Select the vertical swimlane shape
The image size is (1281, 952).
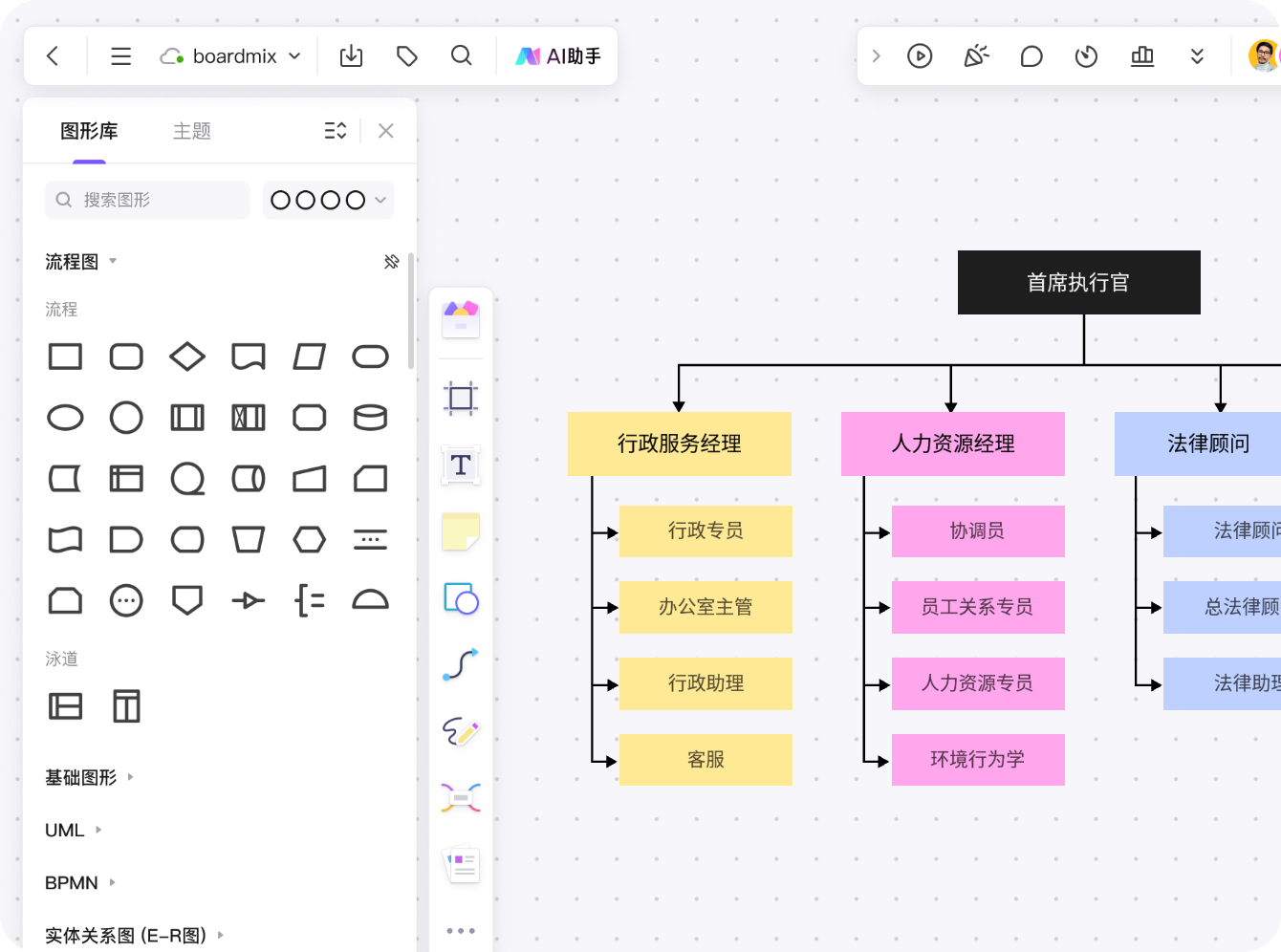126,706
